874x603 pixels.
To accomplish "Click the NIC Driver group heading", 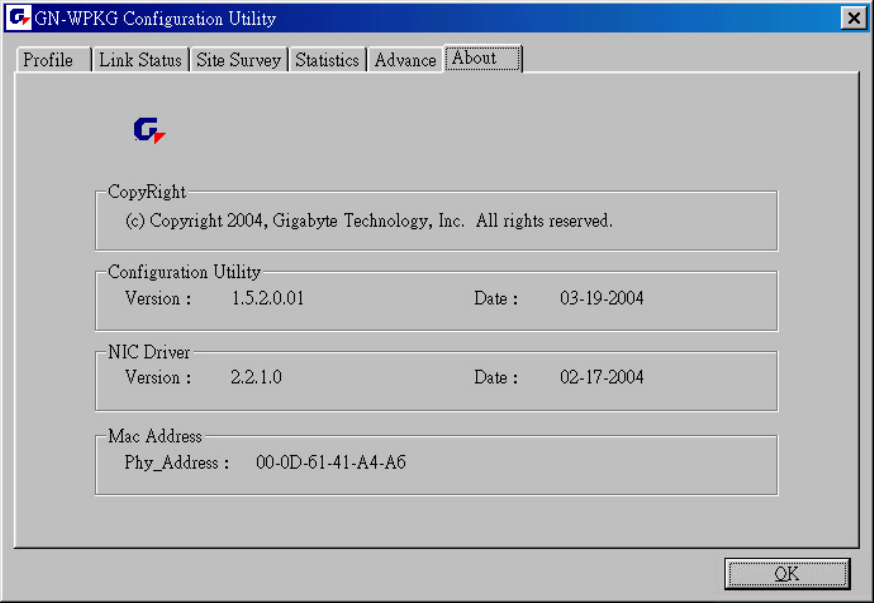I will point(149,352).
